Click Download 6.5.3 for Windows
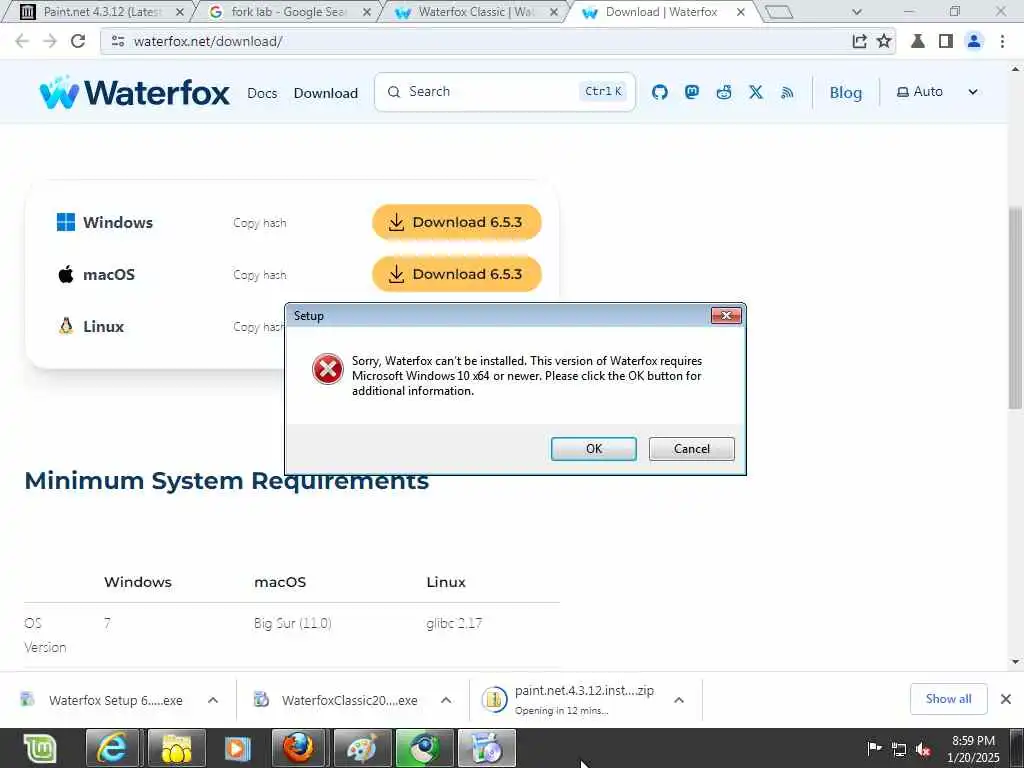 click(456, 222)
